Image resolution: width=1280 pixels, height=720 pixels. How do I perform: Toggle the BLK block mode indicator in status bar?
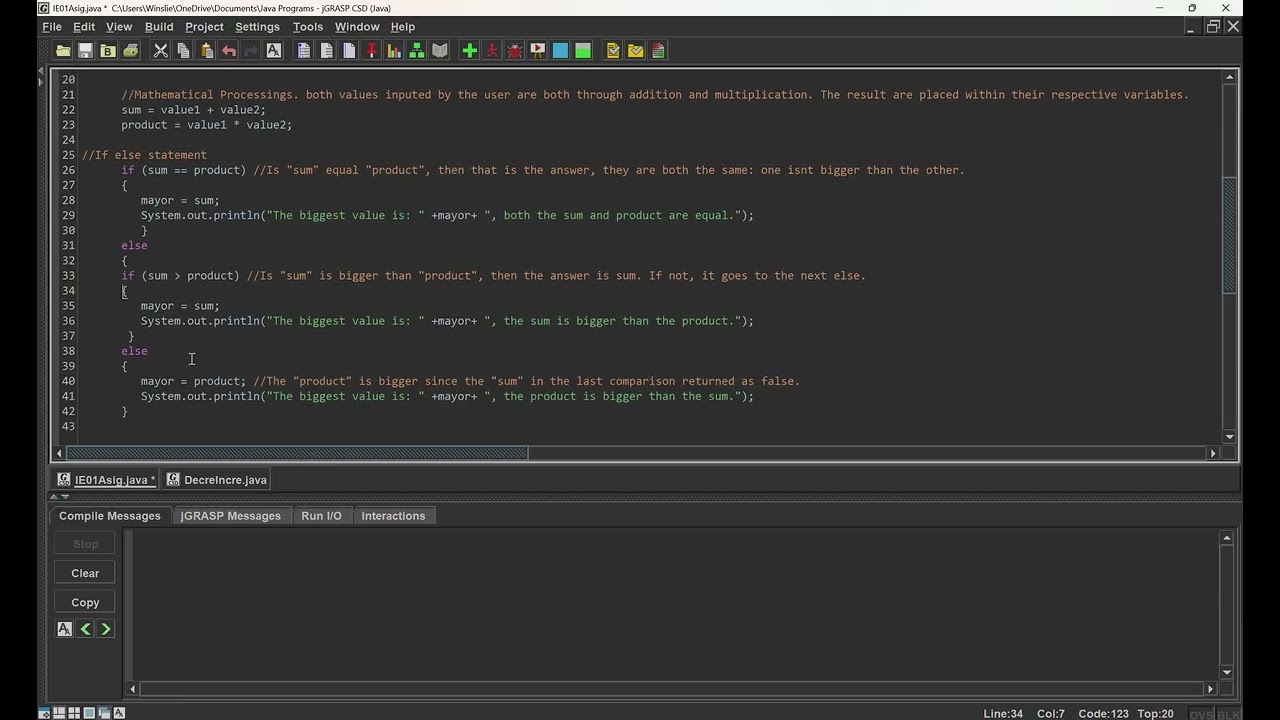(x=1227, y=714)
